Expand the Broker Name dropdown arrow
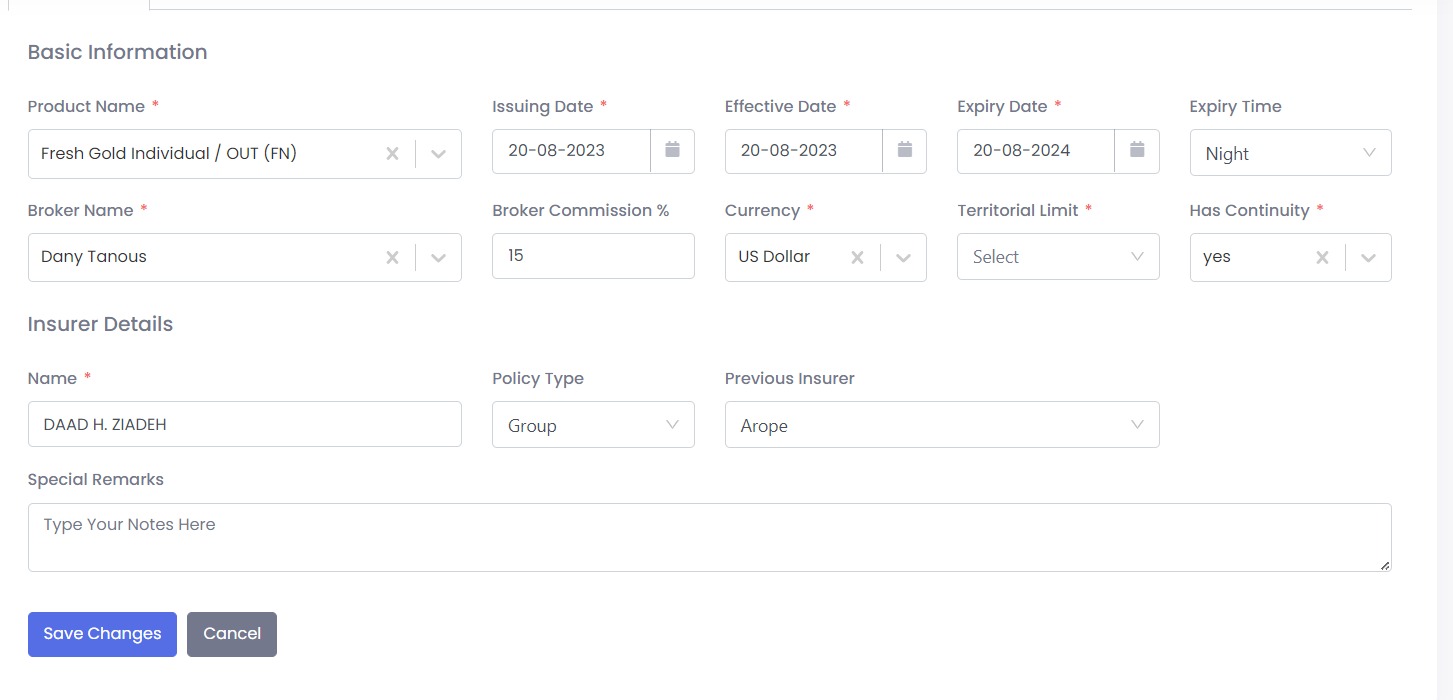The height and width of the screenshot is (700, 1453). click(x=438, y=258)
